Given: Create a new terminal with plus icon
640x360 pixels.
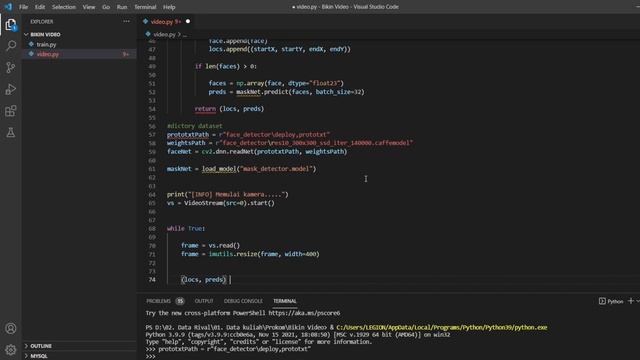Looking at the screenshot, I should pos(631,301).
